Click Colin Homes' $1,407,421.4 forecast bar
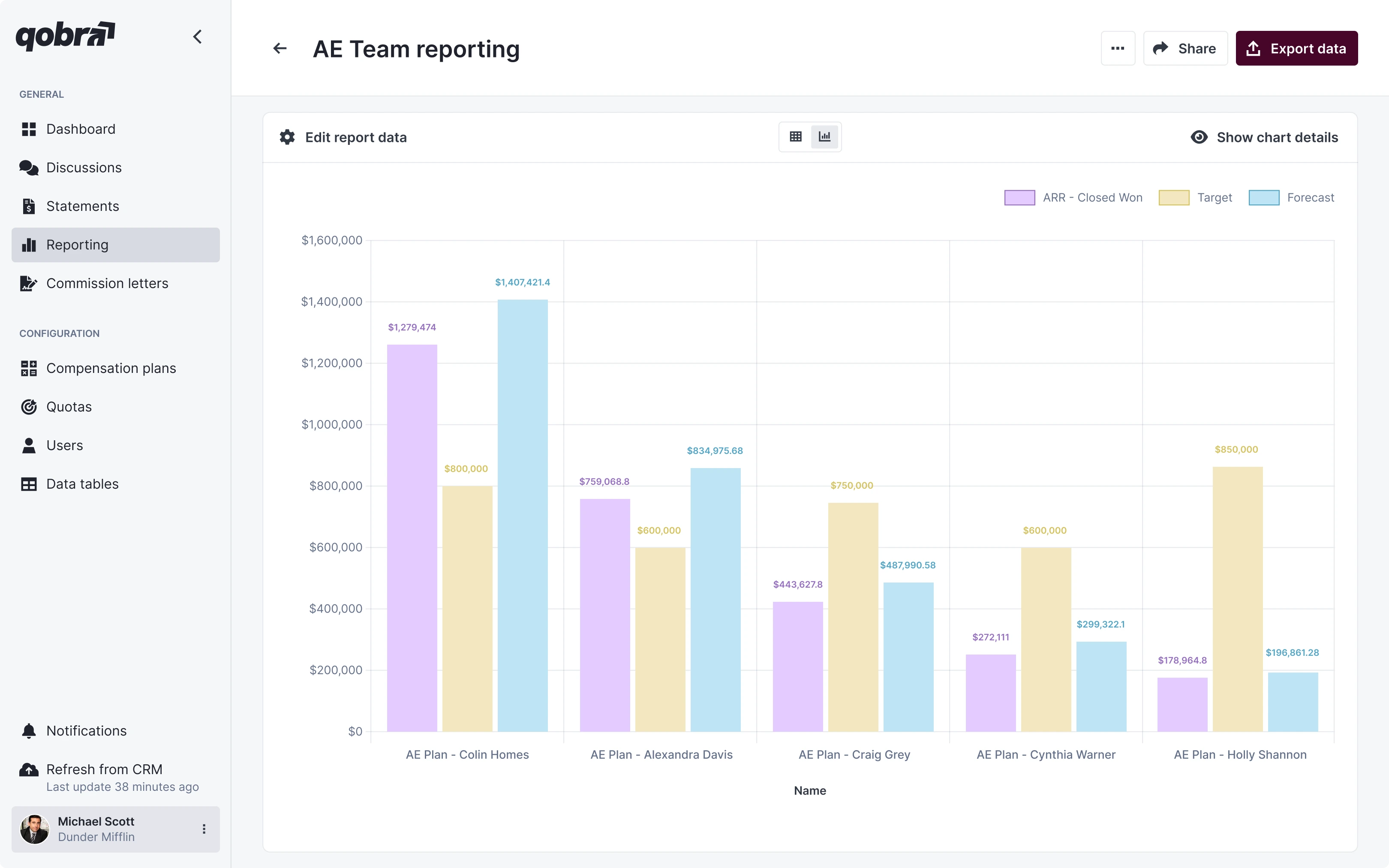The height and width of the screenshot is (868, 1389). [522, 516]
